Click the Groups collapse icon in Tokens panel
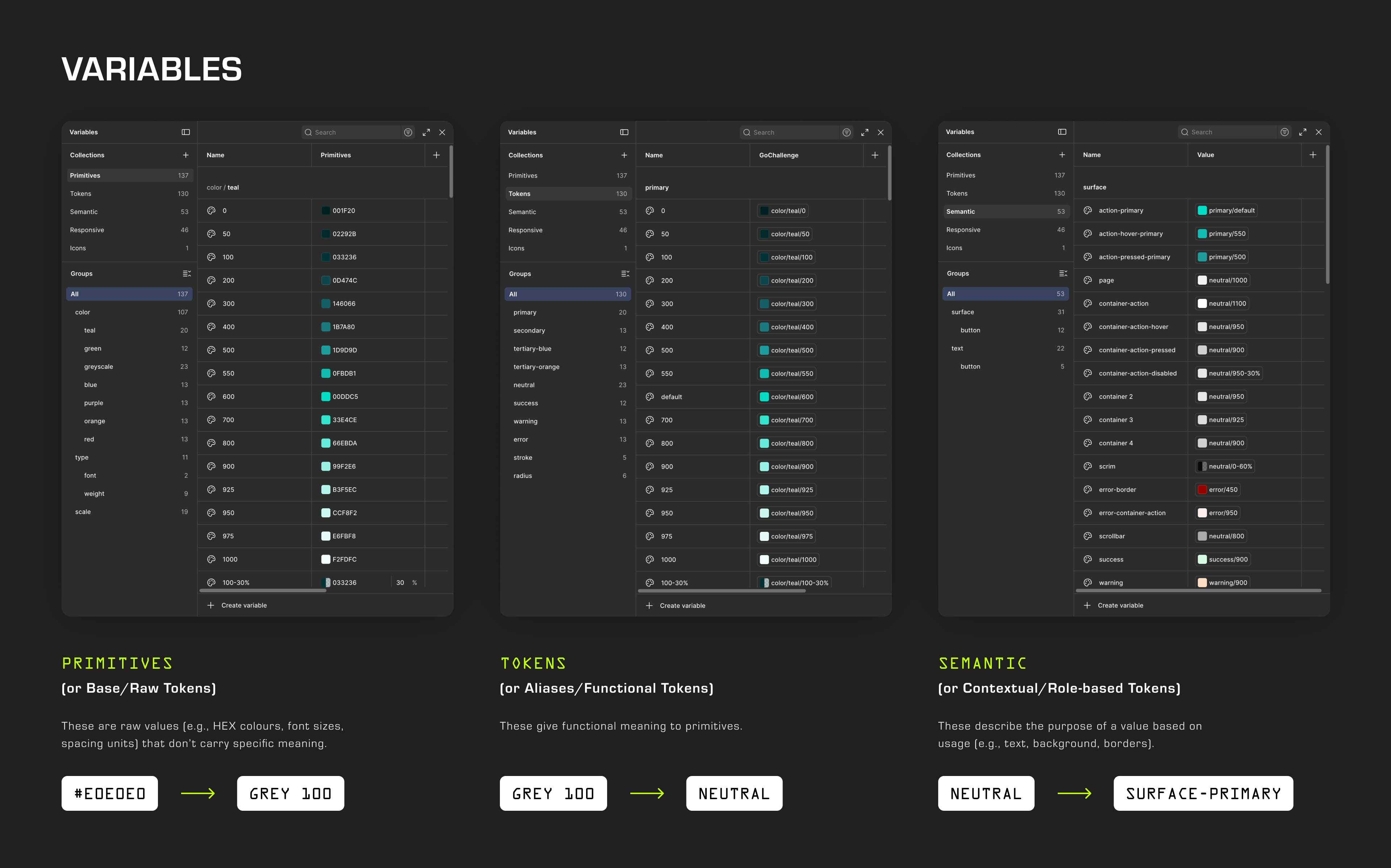1391x868 pixels. point(625,274)
